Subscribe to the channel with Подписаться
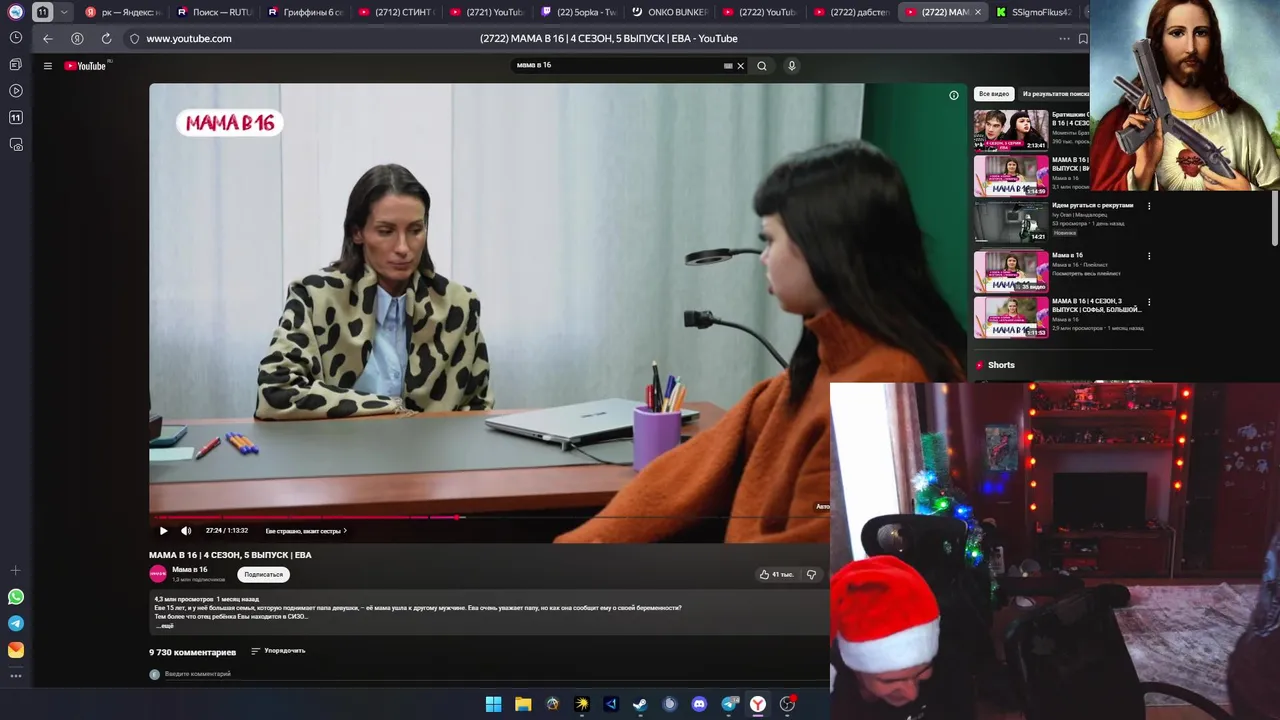The width and height of the screenshot is (1280, 720). click(263, 574)
